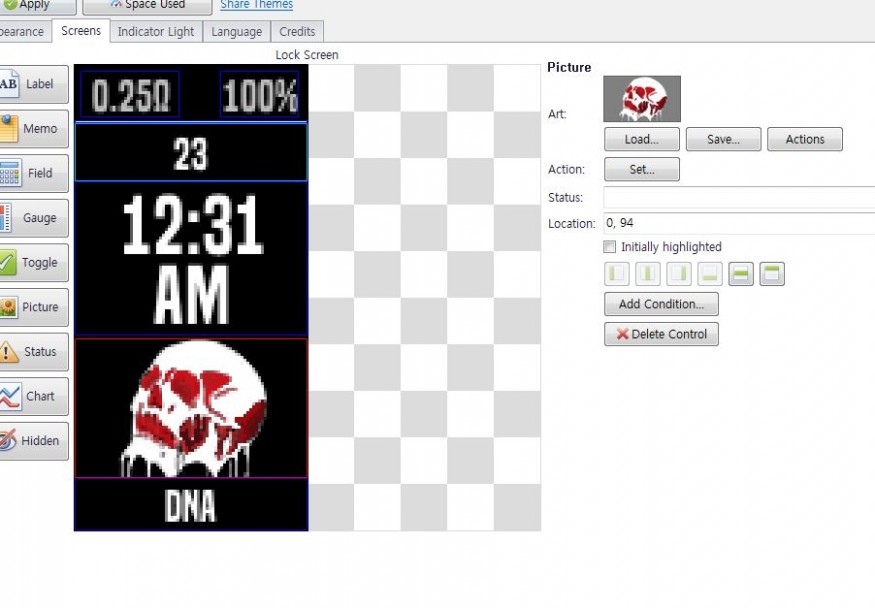The image size is (875, 608).
Task: Switch to the Screens tab
Action: point(81,31)
